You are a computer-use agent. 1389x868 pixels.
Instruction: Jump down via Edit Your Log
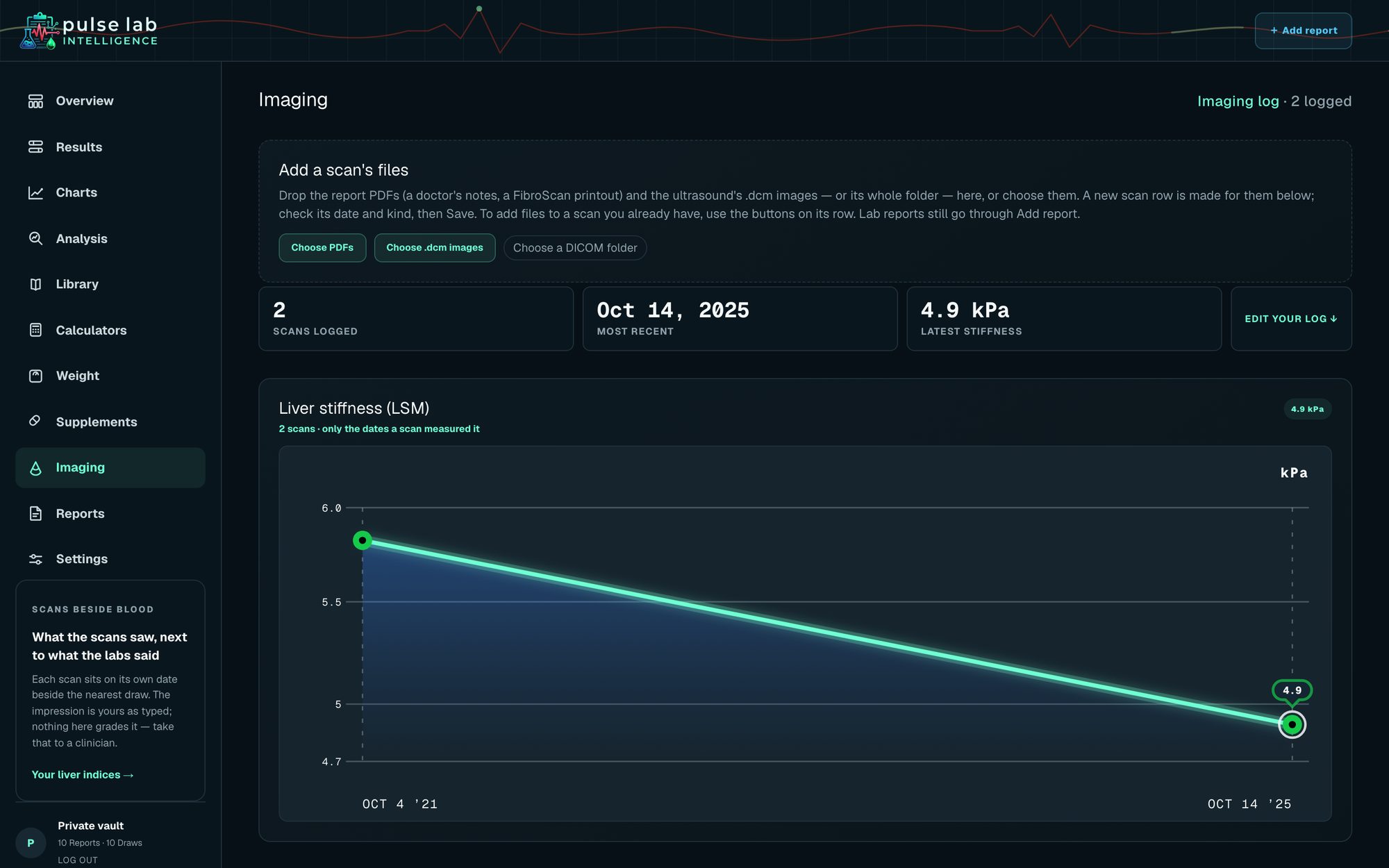(1291, 319)
